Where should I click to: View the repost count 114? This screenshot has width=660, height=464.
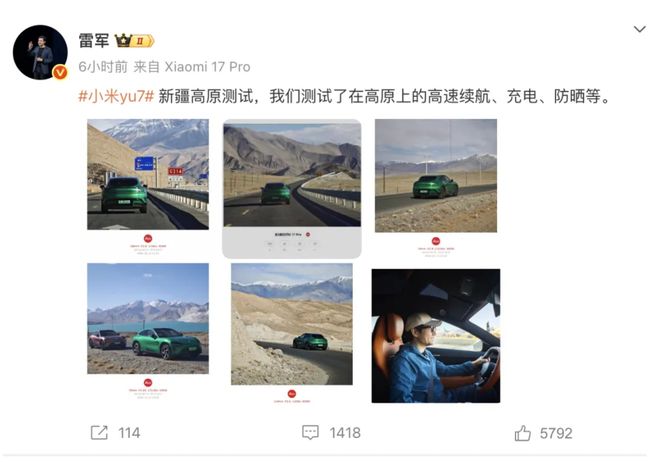(x=129, y=433)
